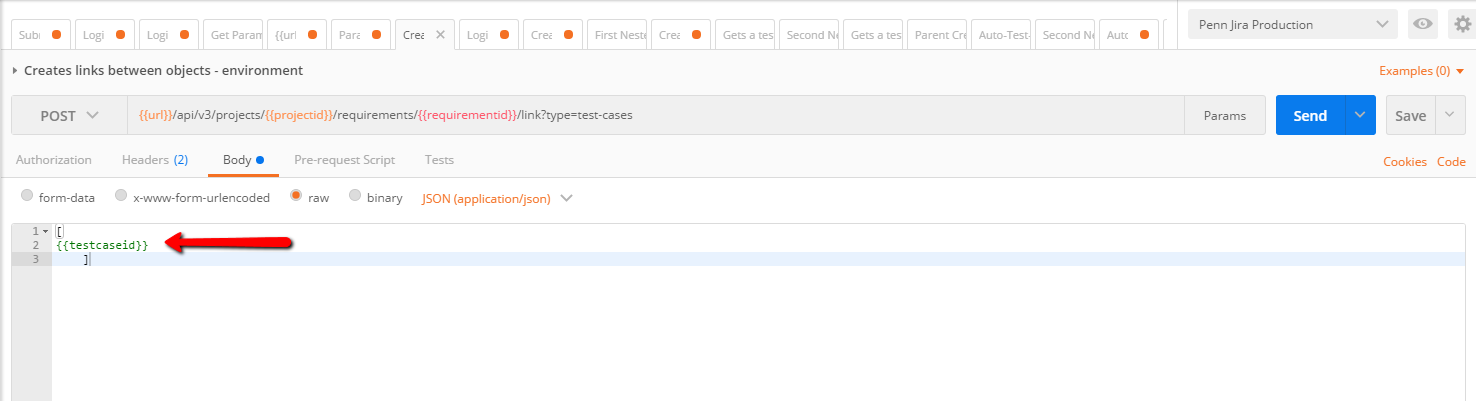Image resolution: width=1476 pixels, height=401 pixels.
Task: Close the active 'Crea' request tab
Action: pyautogui.click(x=440, y=34)
